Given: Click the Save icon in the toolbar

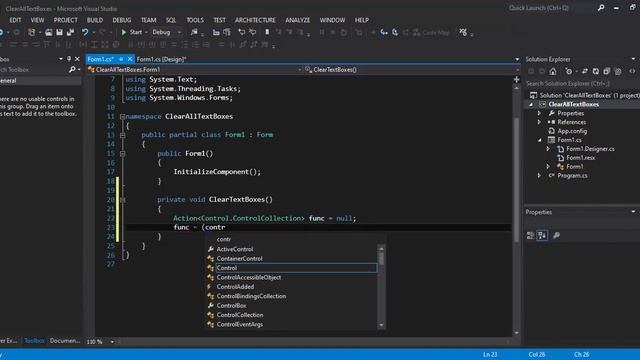Looking at the screenshot, I should coord(60,32).
